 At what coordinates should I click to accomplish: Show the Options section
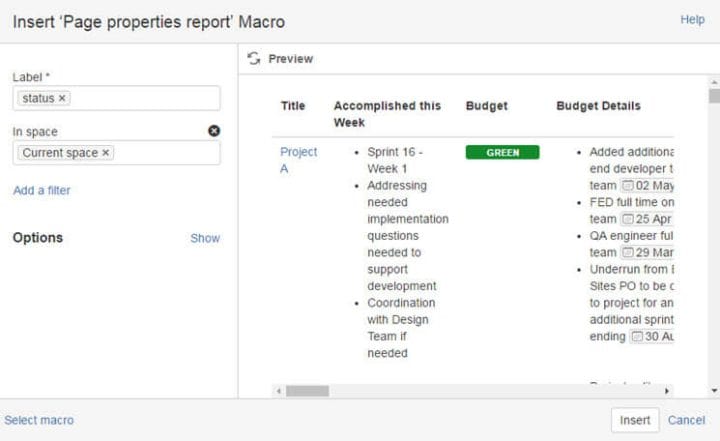pos(205,238)
